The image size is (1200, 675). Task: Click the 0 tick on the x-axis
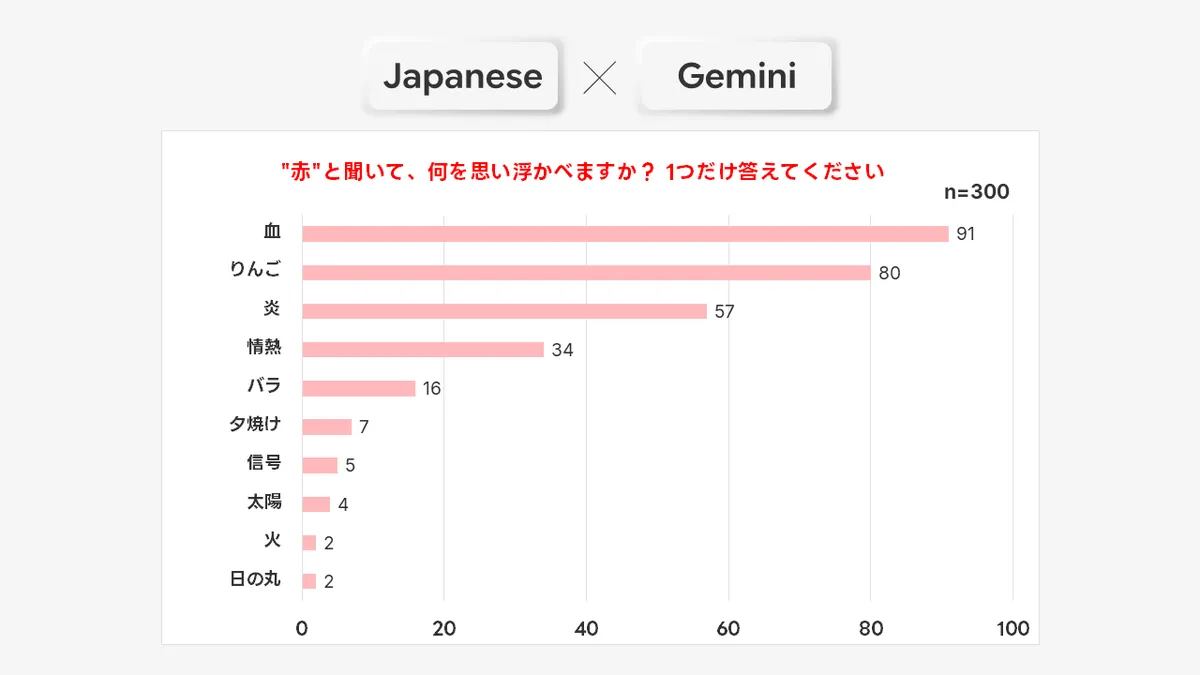coord(302,629)
